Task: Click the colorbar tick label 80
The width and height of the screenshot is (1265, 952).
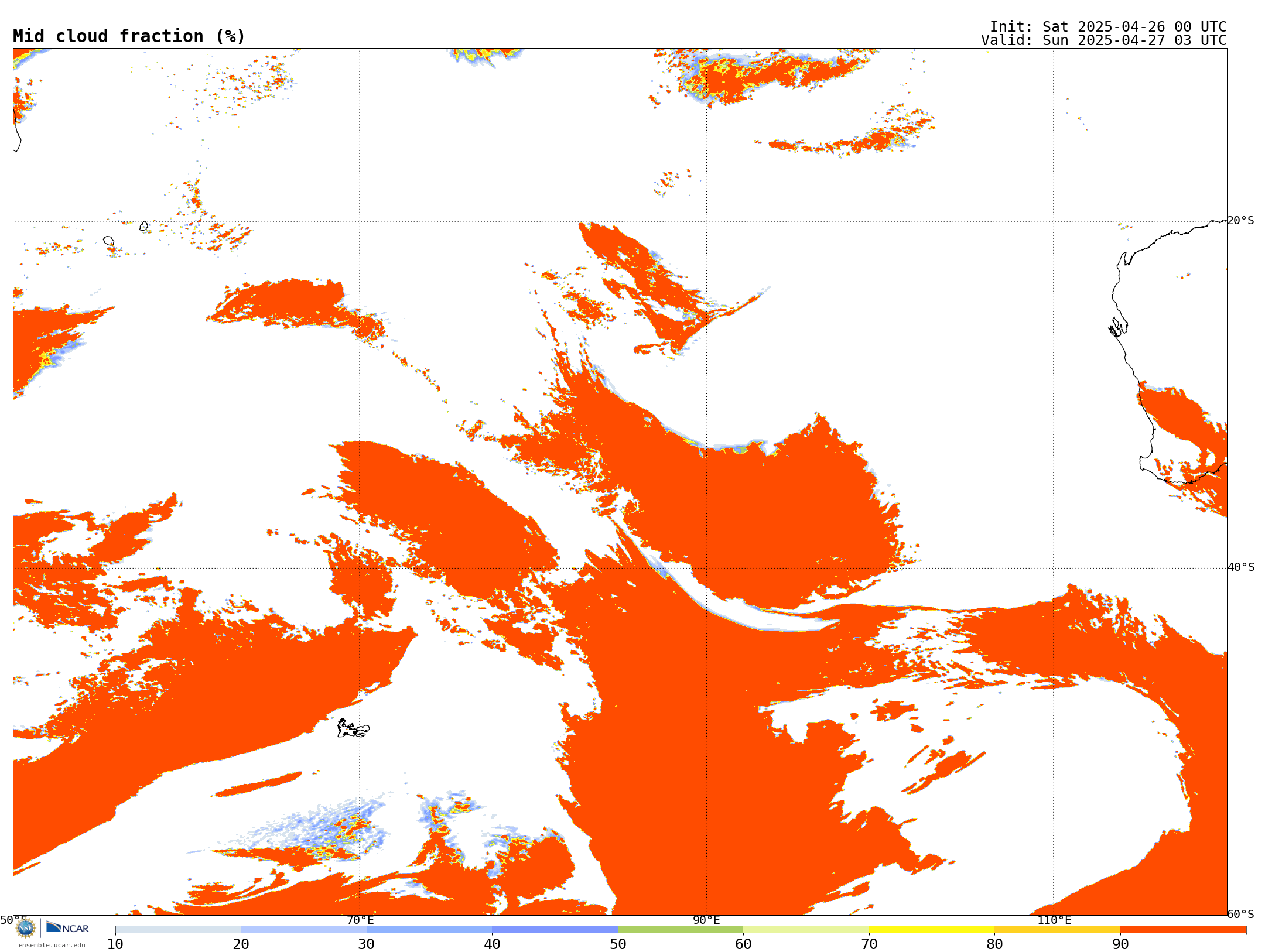Action: [x=994, y=944]
